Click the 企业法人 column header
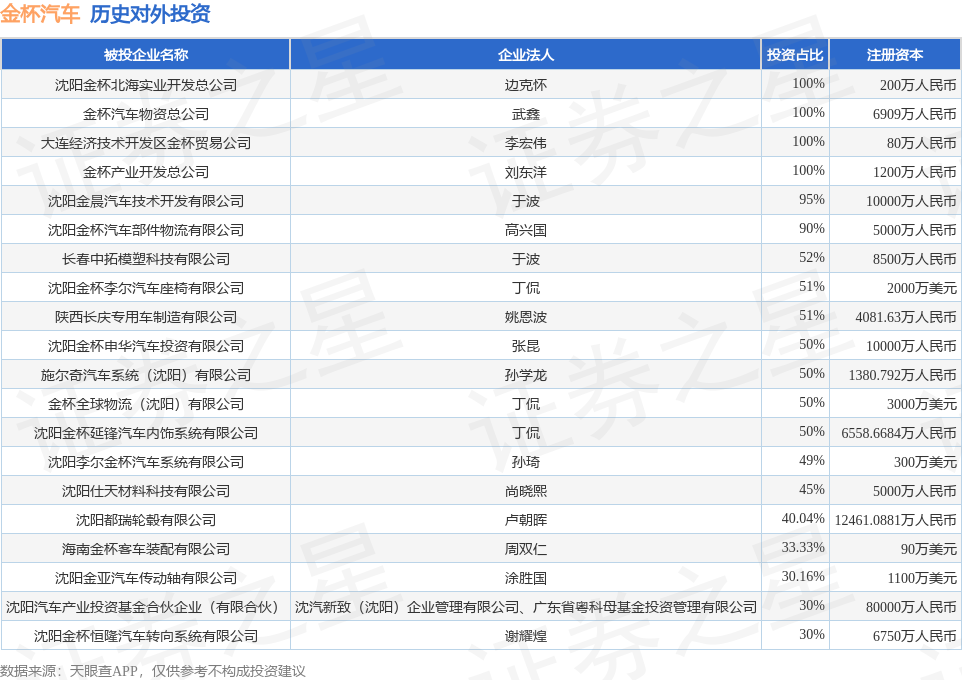Screen dimensions: 962x680 (x=526, y=55)
